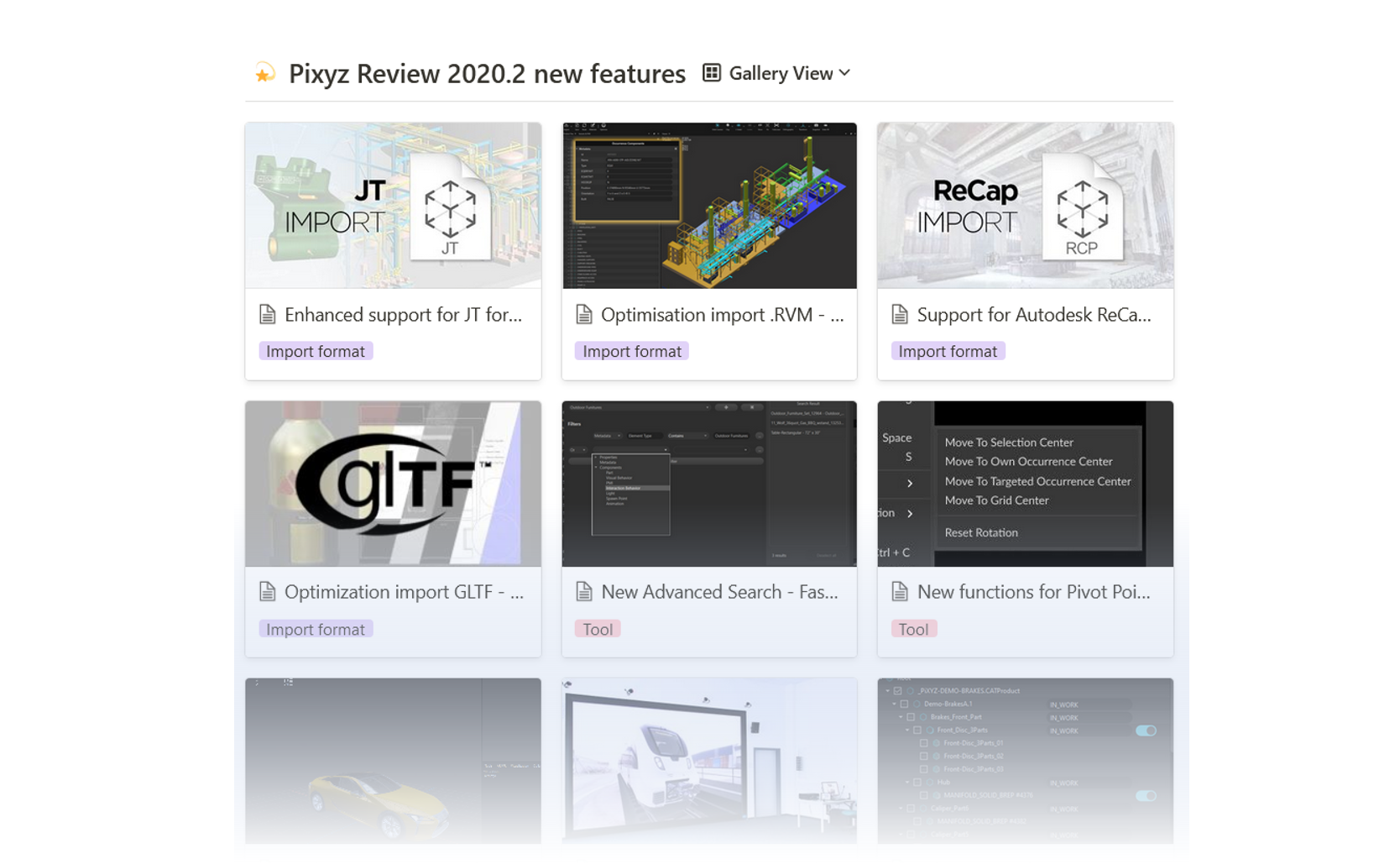The width and height of the screenshot is (1400, 864).
Task: Open 'New Advanced Search - Fas...' page
Action: tap(719, 592)
